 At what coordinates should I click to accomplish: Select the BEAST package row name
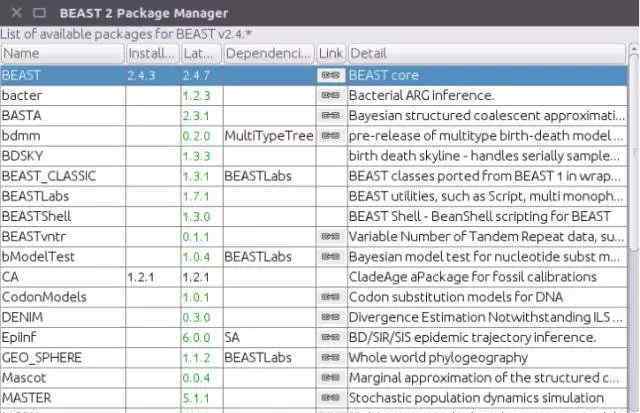21,75
